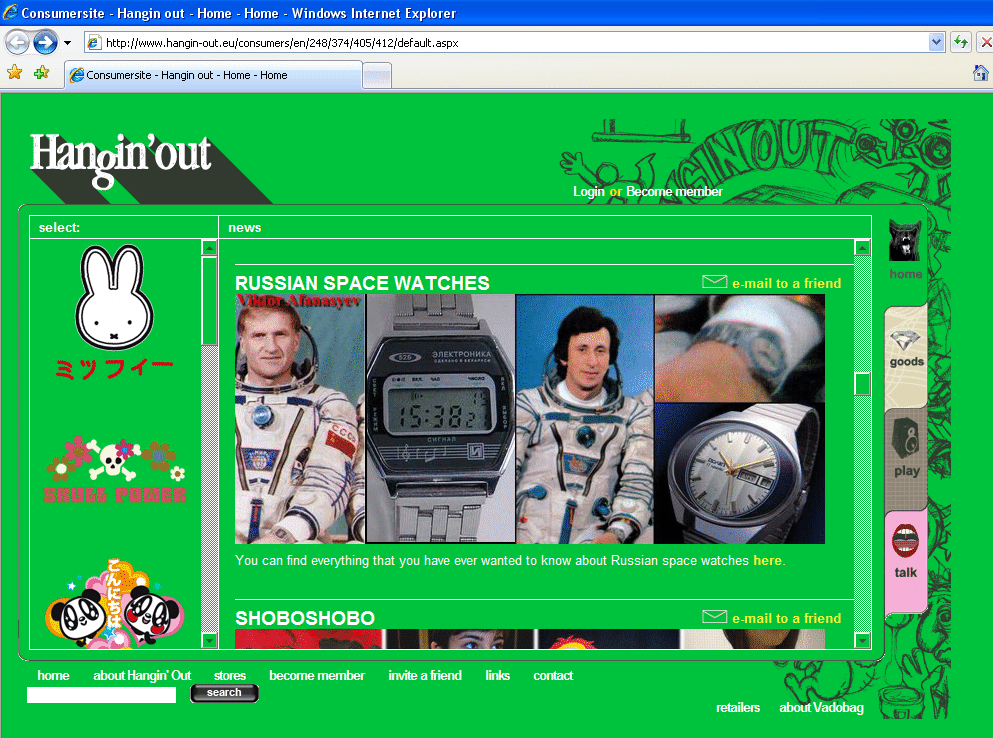Open the talk mouth tab
The image size is (993, 738).
[x=906, y=552]
